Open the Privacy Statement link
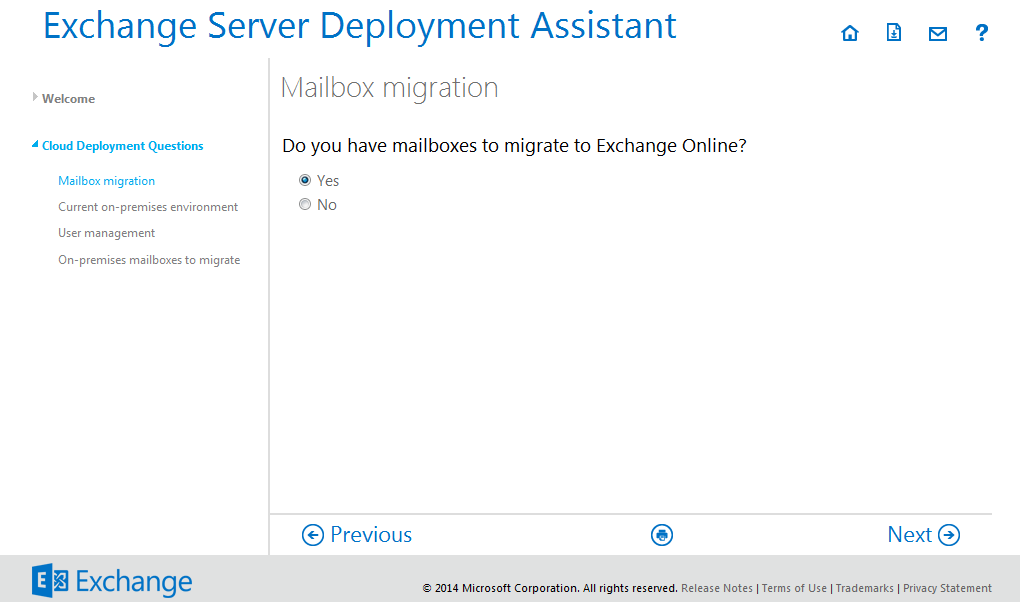The image size is (1020, 602). tap(947, 588)
